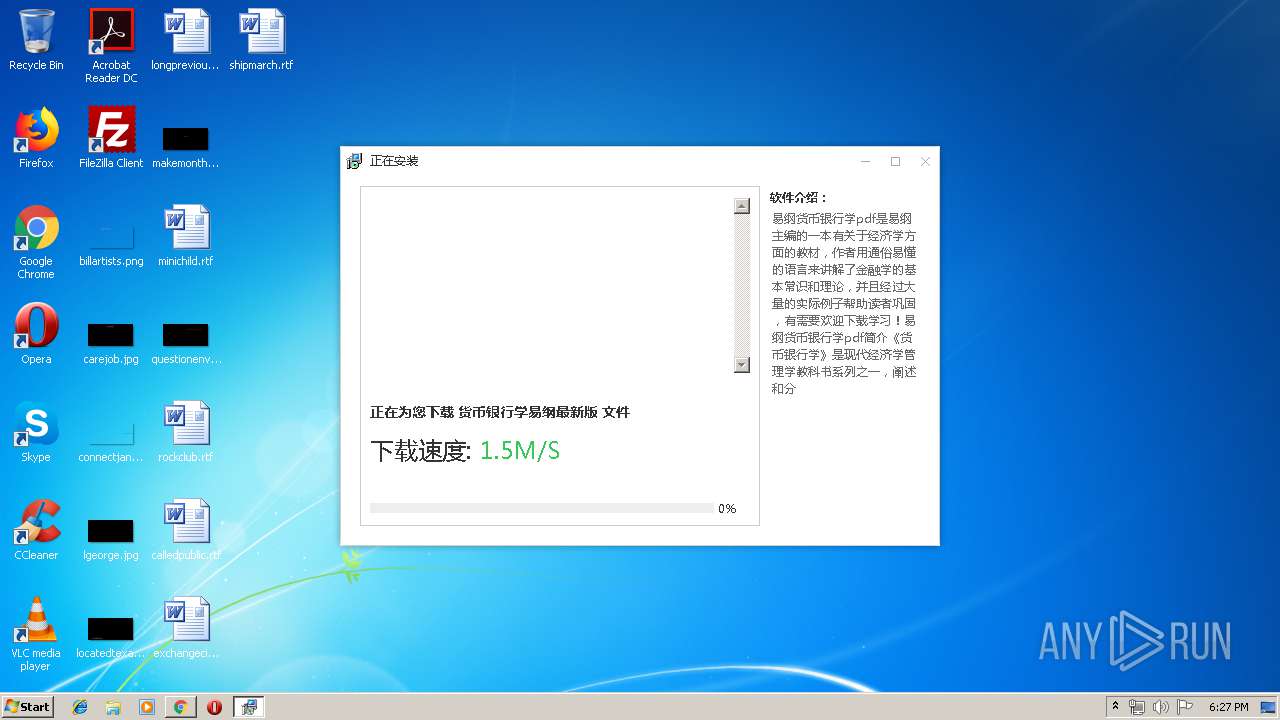The width and height of the screenshot is (1280, 720).
Task: Click 正在为您下载 货币银行学易纲最新版 文件 label
Action: (x=500, y=412)
